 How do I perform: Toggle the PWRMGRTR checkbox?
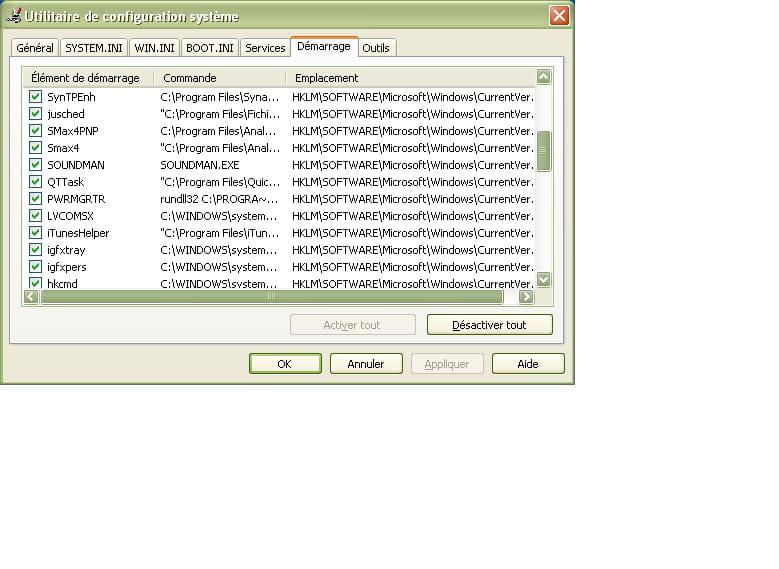click(x=35, y=198)
